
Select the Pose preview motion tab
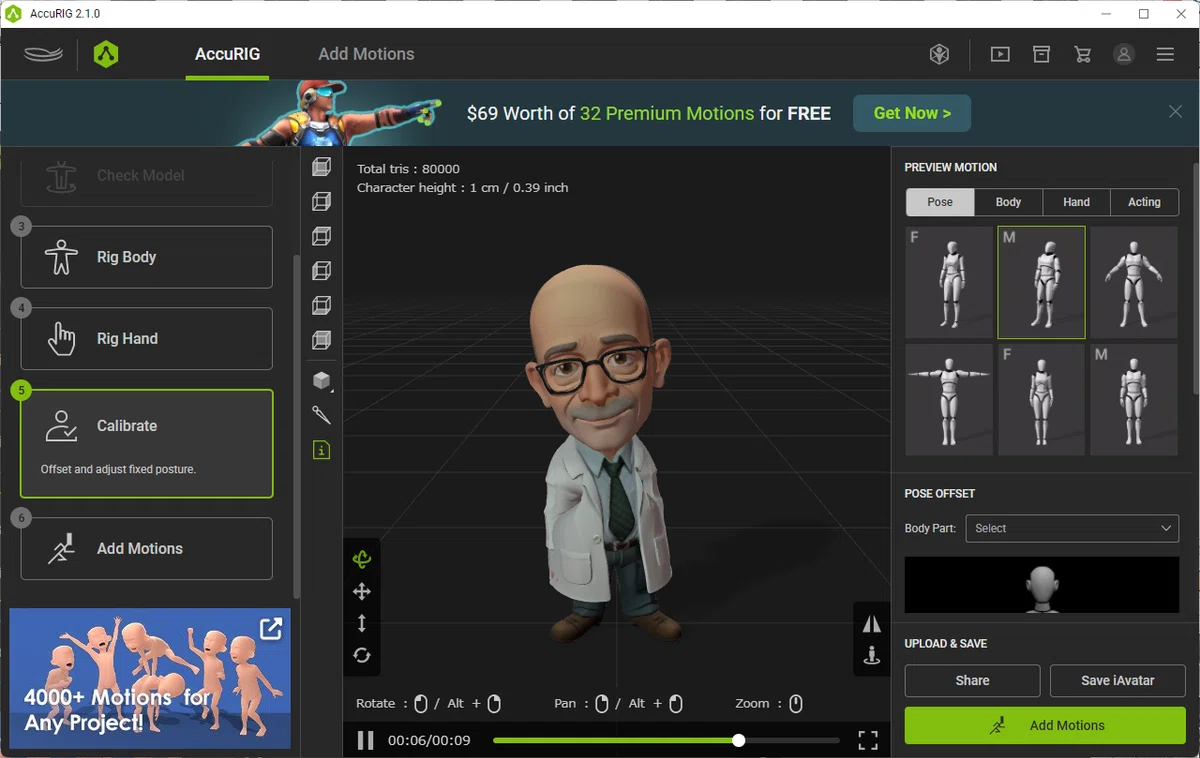point(940,202)
